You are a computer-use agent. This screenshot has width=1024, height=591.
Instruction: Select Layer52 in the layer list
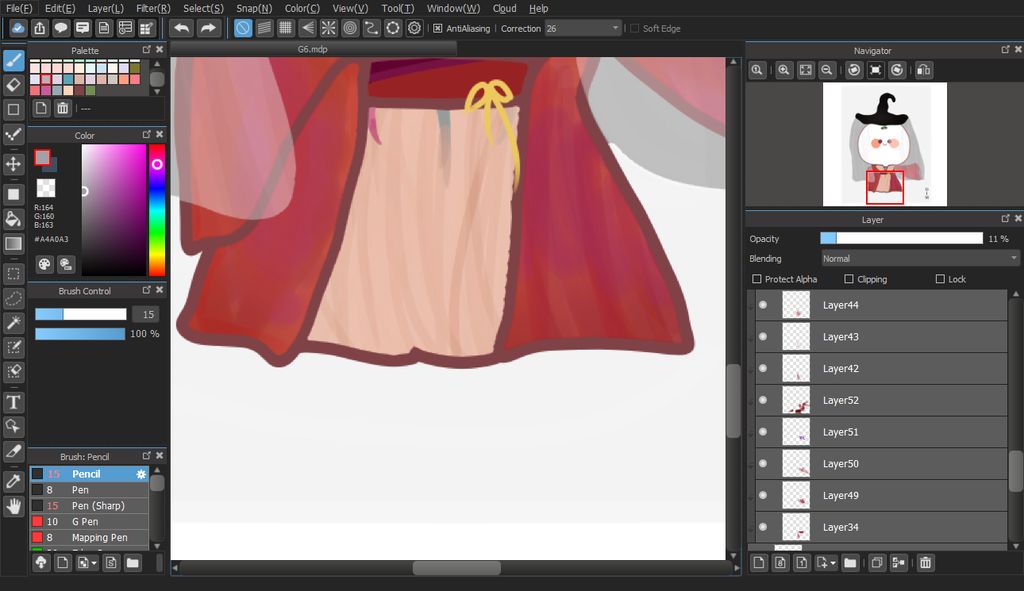pos(881,400)
